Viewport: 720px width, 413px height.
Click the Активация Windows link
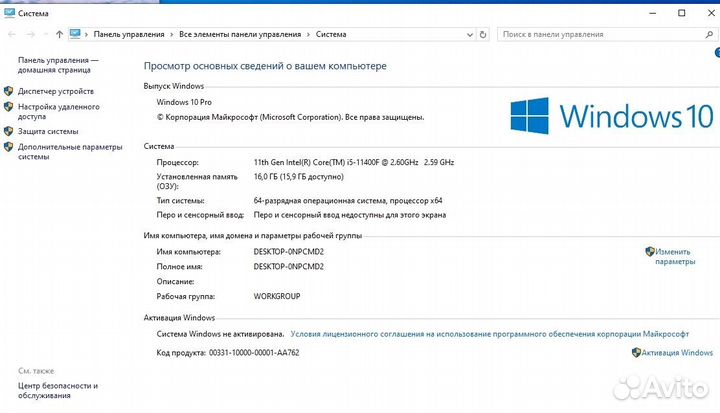[677, 352]
